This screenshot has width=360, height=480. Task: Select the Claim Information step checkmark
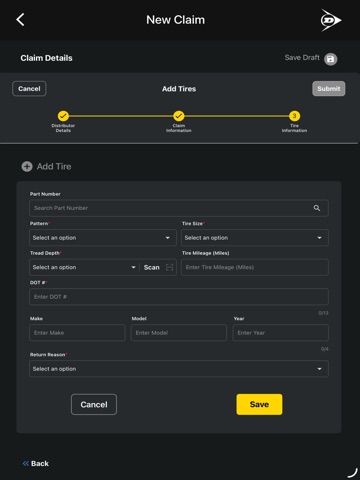179,116
